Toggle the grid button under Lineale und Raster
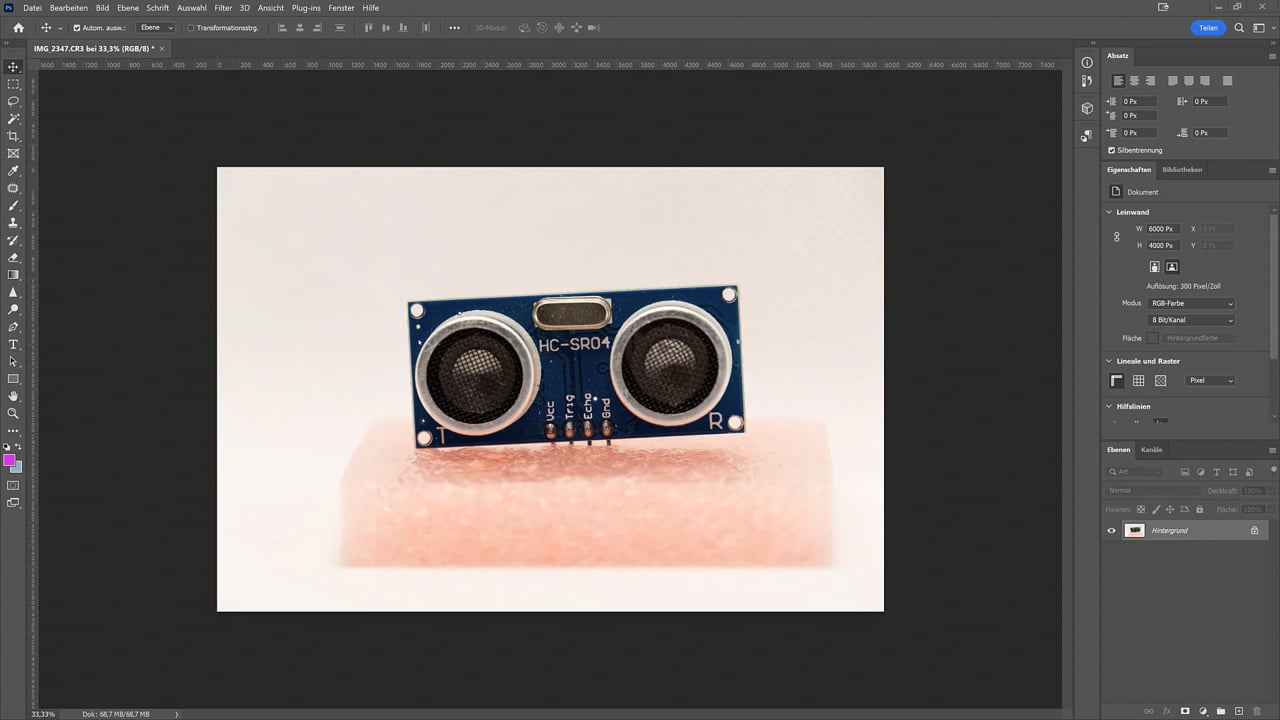Viewport: 1280px width, 720px height. [1139, 381]
